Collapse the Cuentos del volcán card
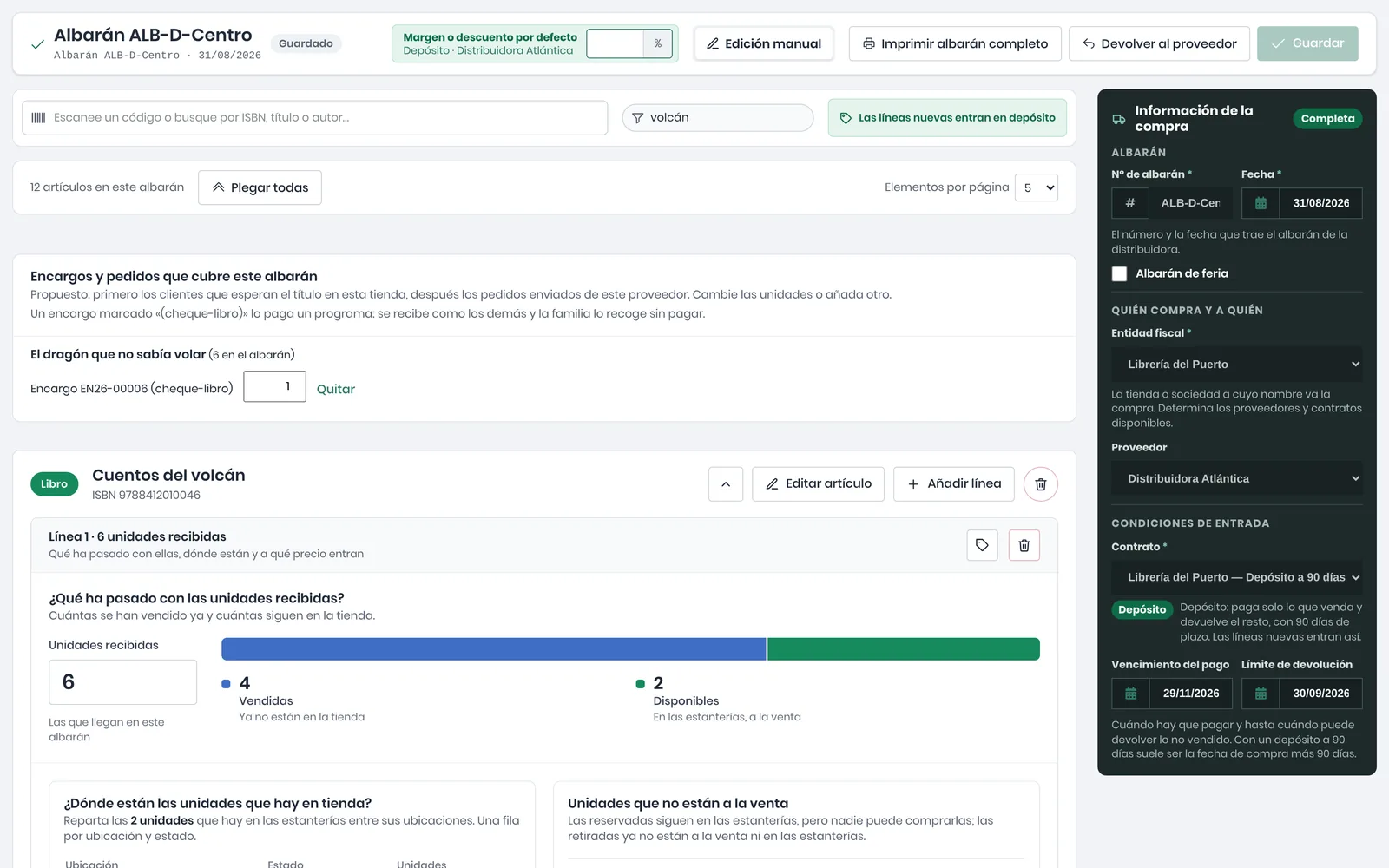 (726, 484)
